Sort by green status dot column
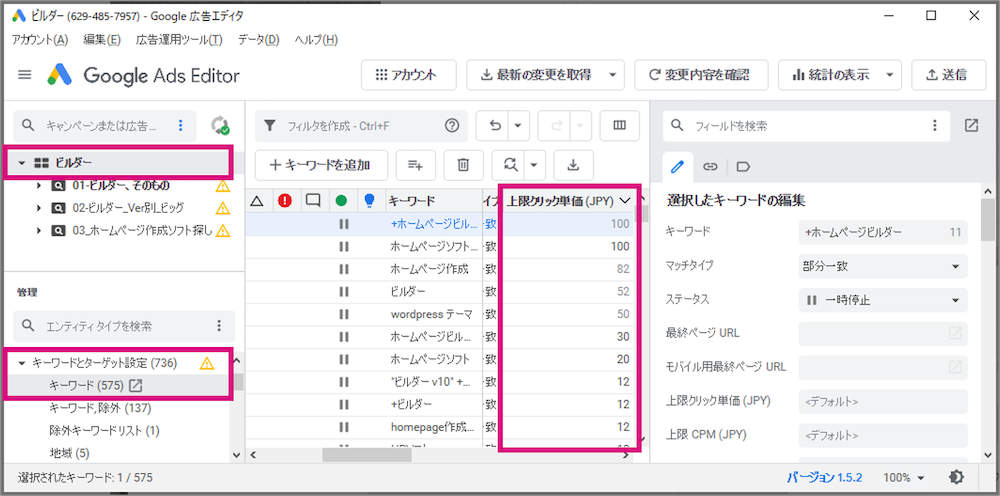The height and width of the screenshot is (496, 1000). pyautogui.click(x=341, y=201)
